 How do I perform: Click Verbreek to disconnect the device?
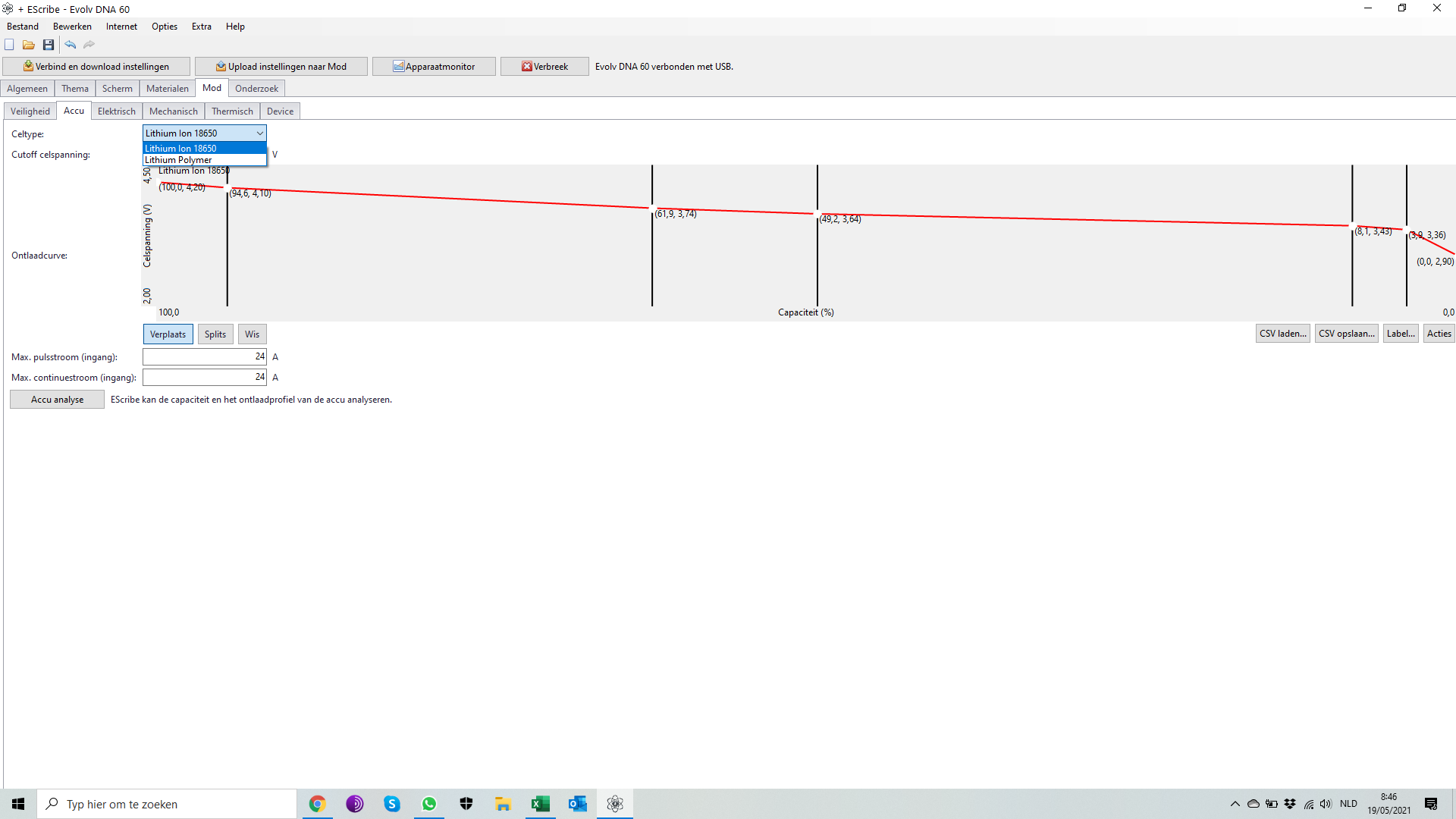tap(544, 67)
